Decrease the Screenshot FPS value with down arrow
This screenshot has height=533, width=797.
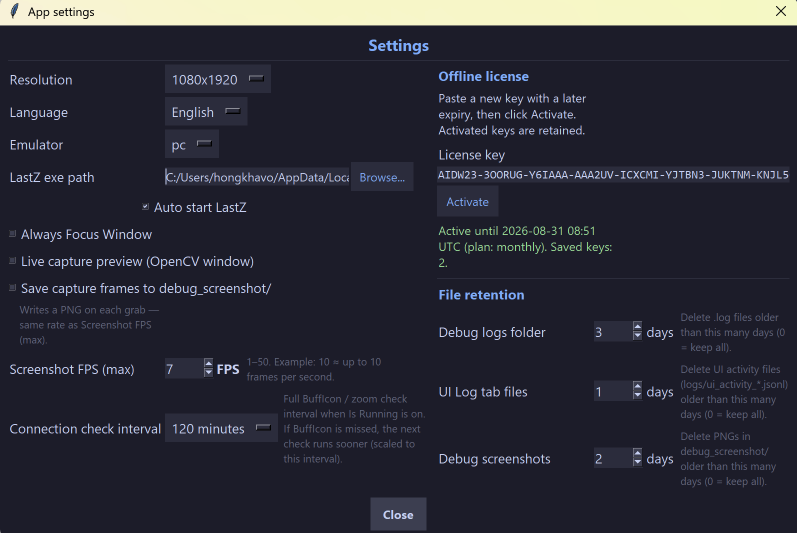coord(208,373)
